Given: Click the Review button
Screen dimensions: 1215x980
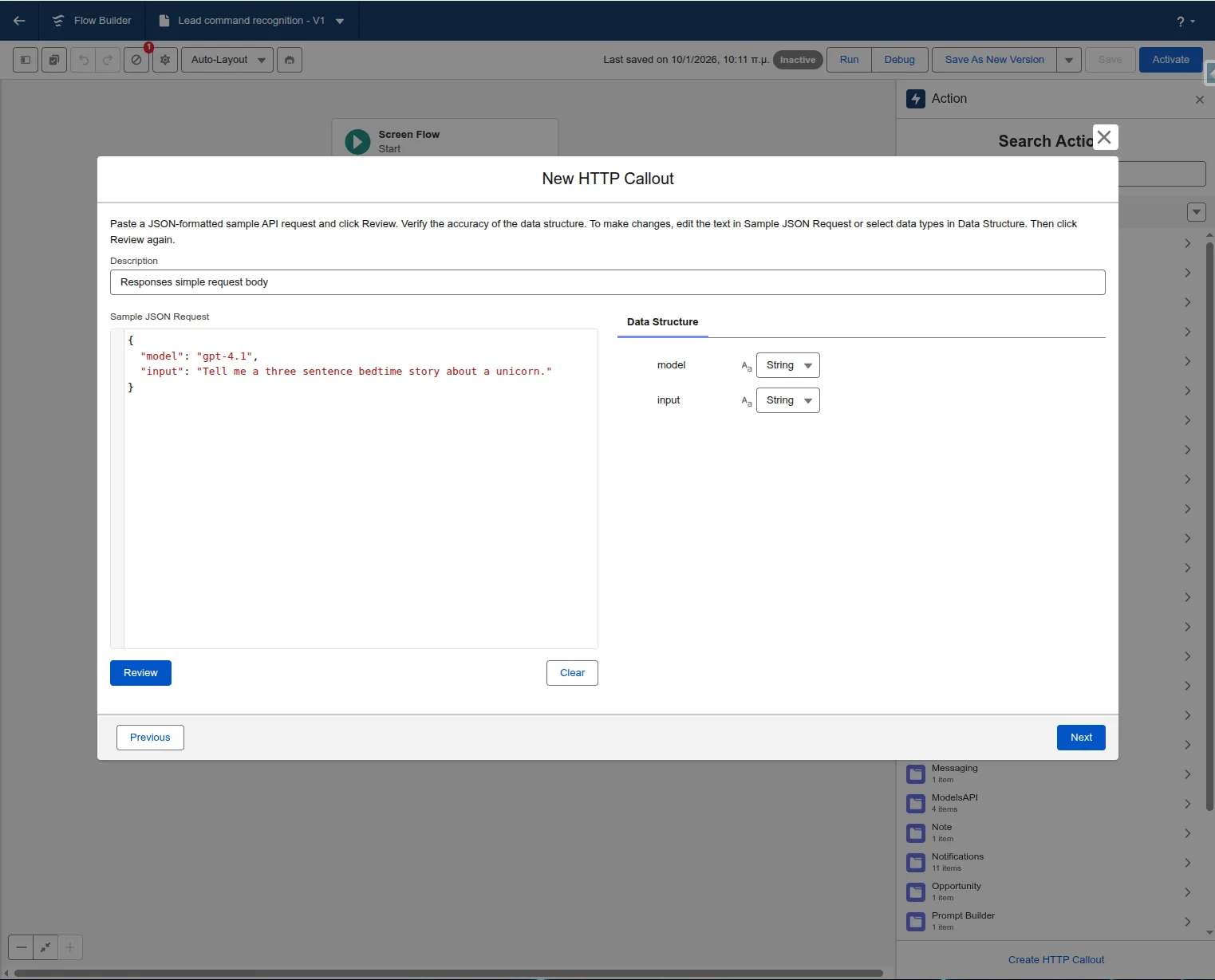Looking at the screenshot, I should click(x=140, y=672).
